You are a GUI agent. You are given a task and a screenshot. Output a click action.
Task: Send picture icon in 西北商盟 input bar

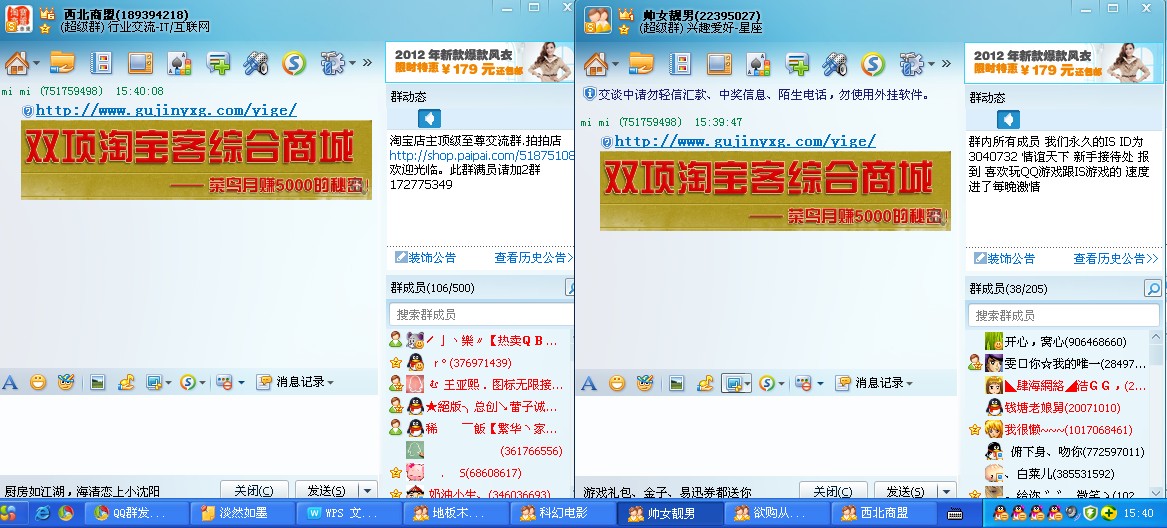click(x=97, y=383)
